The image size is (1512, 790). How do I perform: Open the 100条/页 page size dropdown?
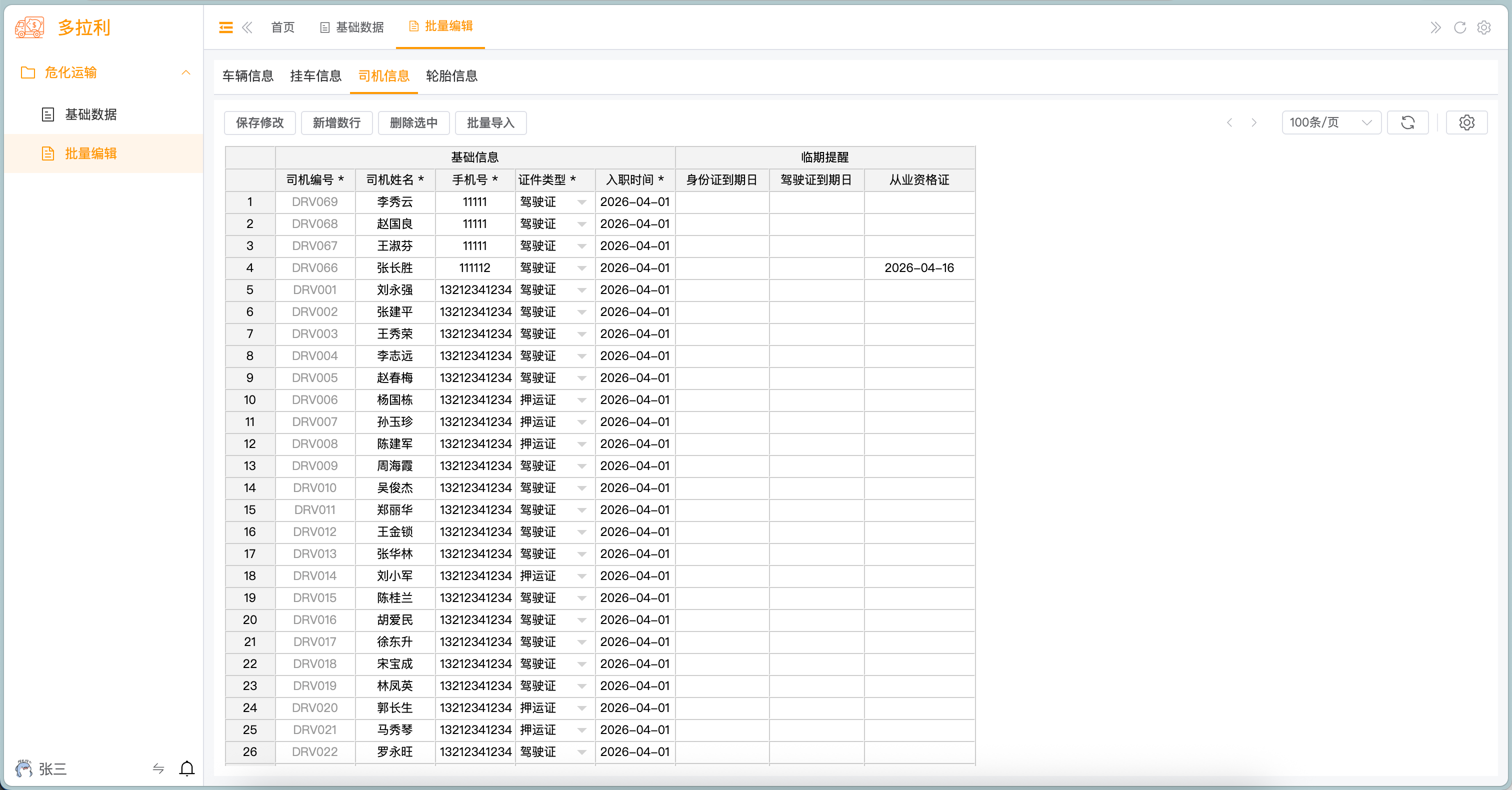pyautogui.click(x=1330, y=122)
